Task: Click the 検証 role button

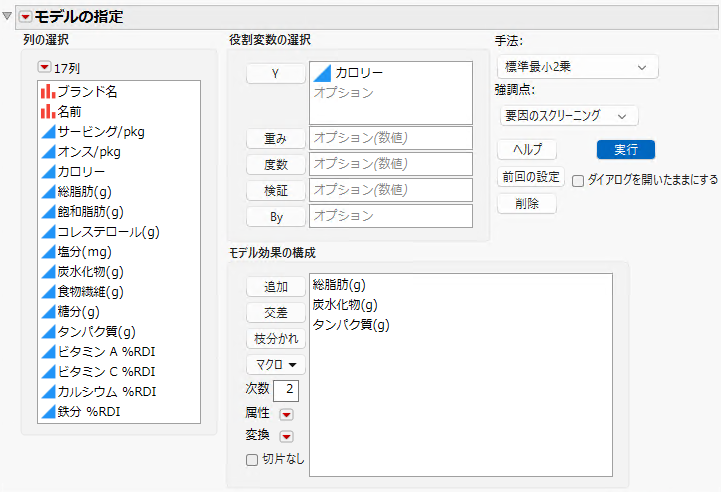Action: tap(275, 190)
